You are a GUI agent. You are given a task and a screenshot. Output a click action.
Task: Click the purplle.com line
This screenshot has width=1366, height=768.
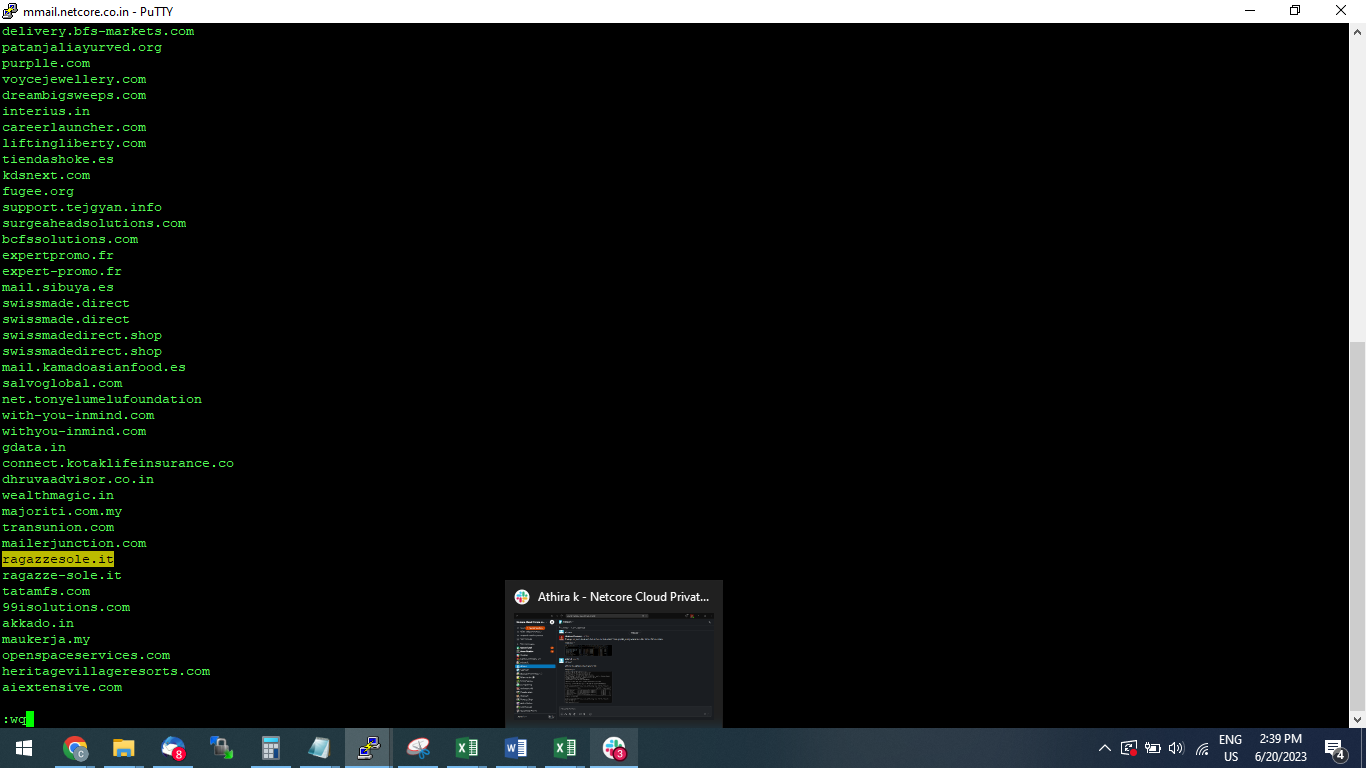tap(46, 63)
